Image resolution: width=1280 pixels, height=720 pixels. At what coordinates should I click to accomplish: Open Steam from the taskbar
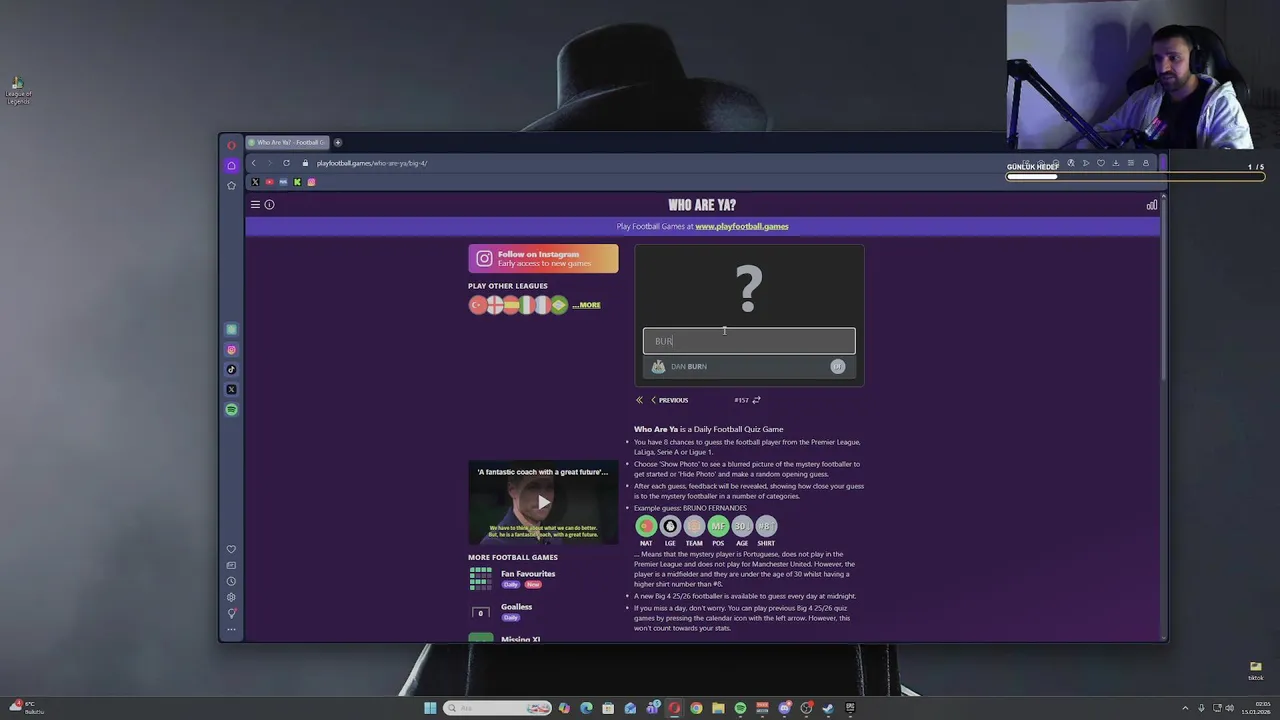point(828,708)
